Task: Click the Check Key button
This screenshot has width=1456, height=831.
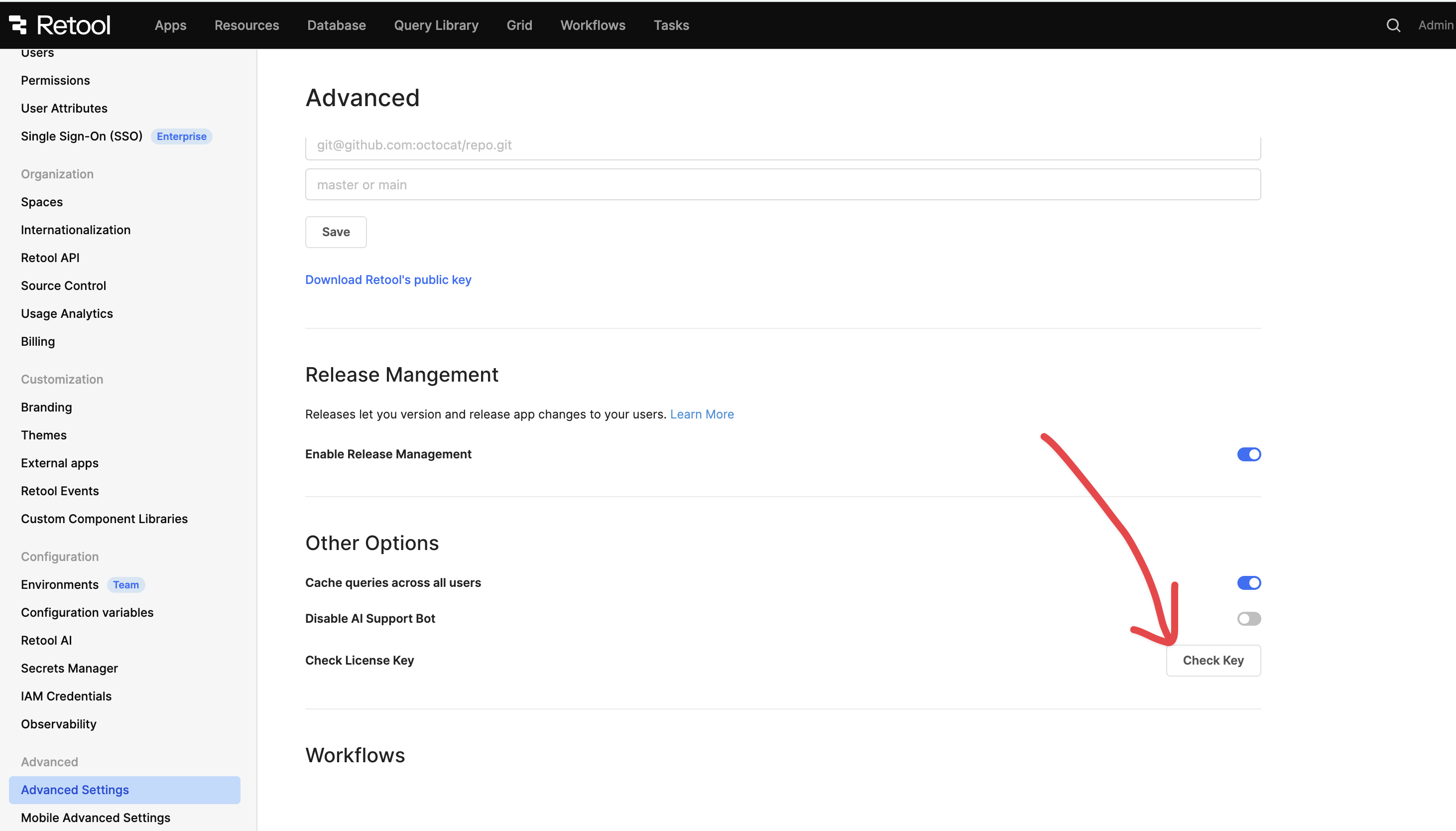Action: 1213,660
